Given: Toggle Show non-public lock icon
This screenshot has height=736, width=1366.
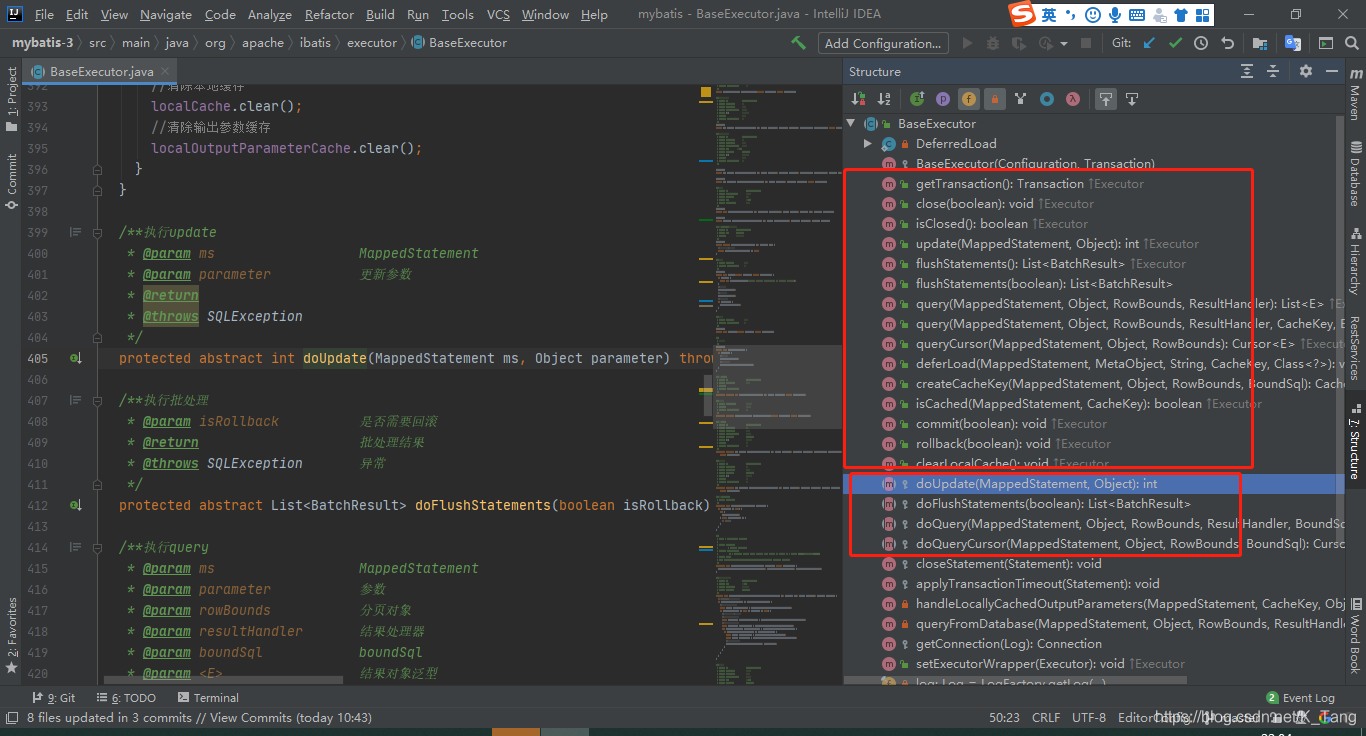Looking at the screenshot, I should pos(994,99).
